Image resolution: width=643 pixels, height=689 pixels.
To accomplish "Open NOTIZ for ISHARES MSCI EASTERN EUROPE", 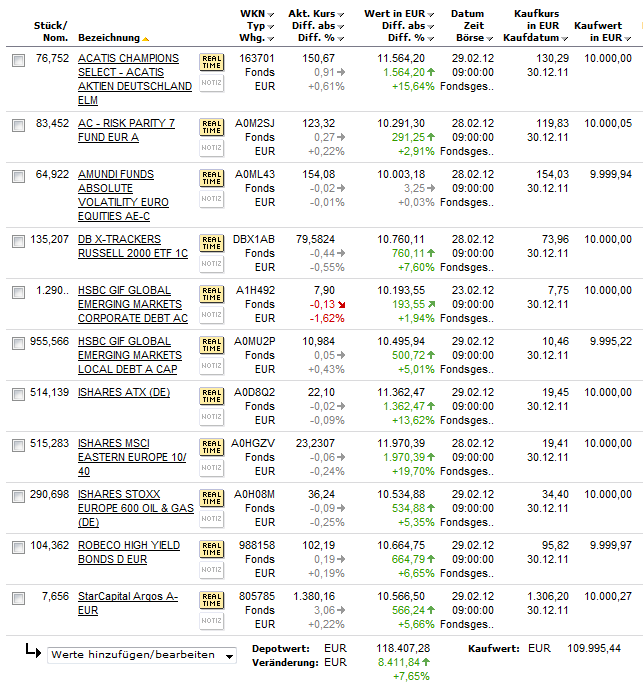I will tap(211, 468).
